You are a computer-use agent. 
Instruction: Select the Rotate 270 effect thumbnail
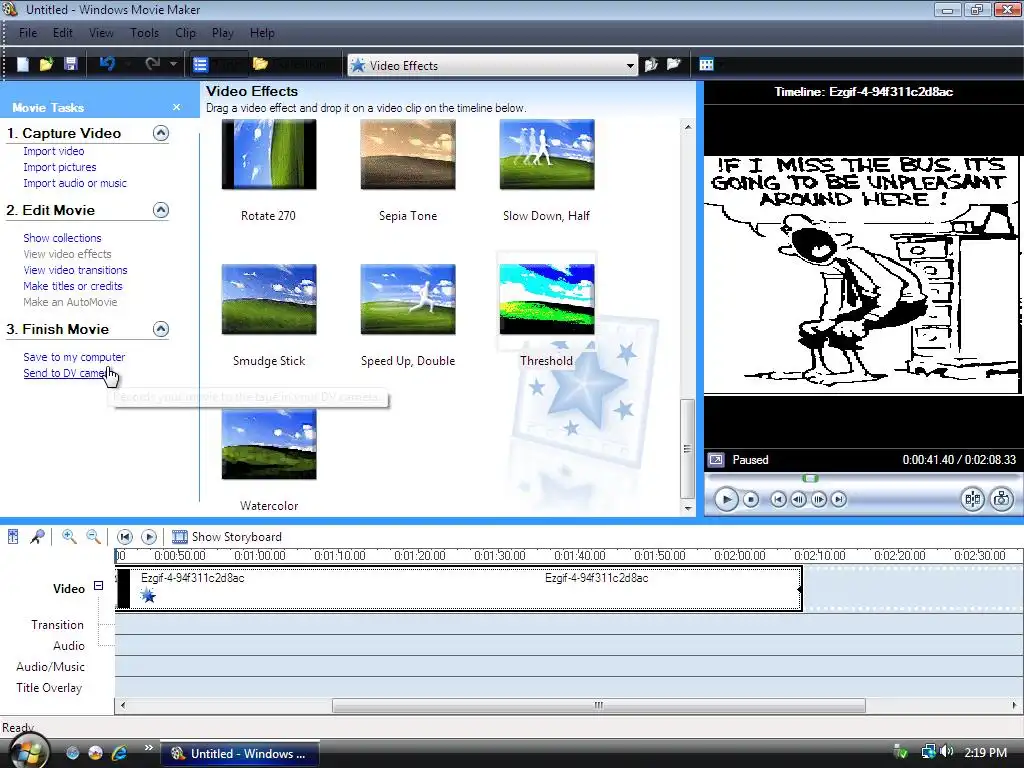click(x=269, y=155)
